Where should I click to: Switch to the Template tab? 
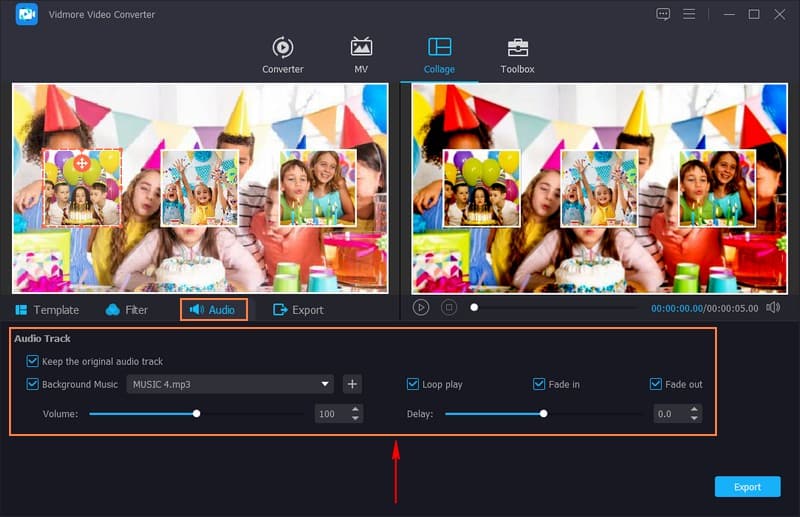pos(46,310)
